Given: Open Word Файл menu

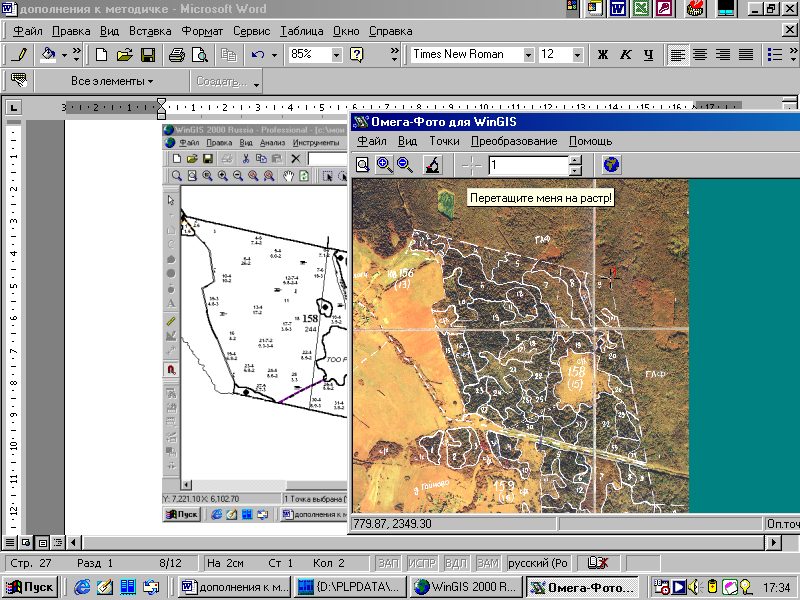Looking at the screenshot, I should coord(28,31).
